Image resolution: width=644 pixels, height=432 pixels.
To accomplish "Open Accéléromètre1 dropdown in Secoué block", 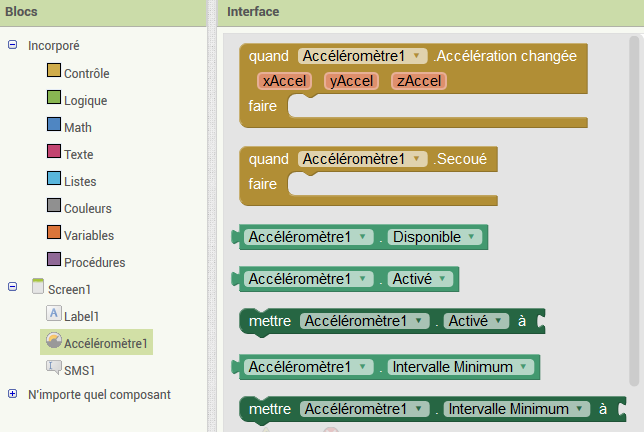I will (363, 159).
